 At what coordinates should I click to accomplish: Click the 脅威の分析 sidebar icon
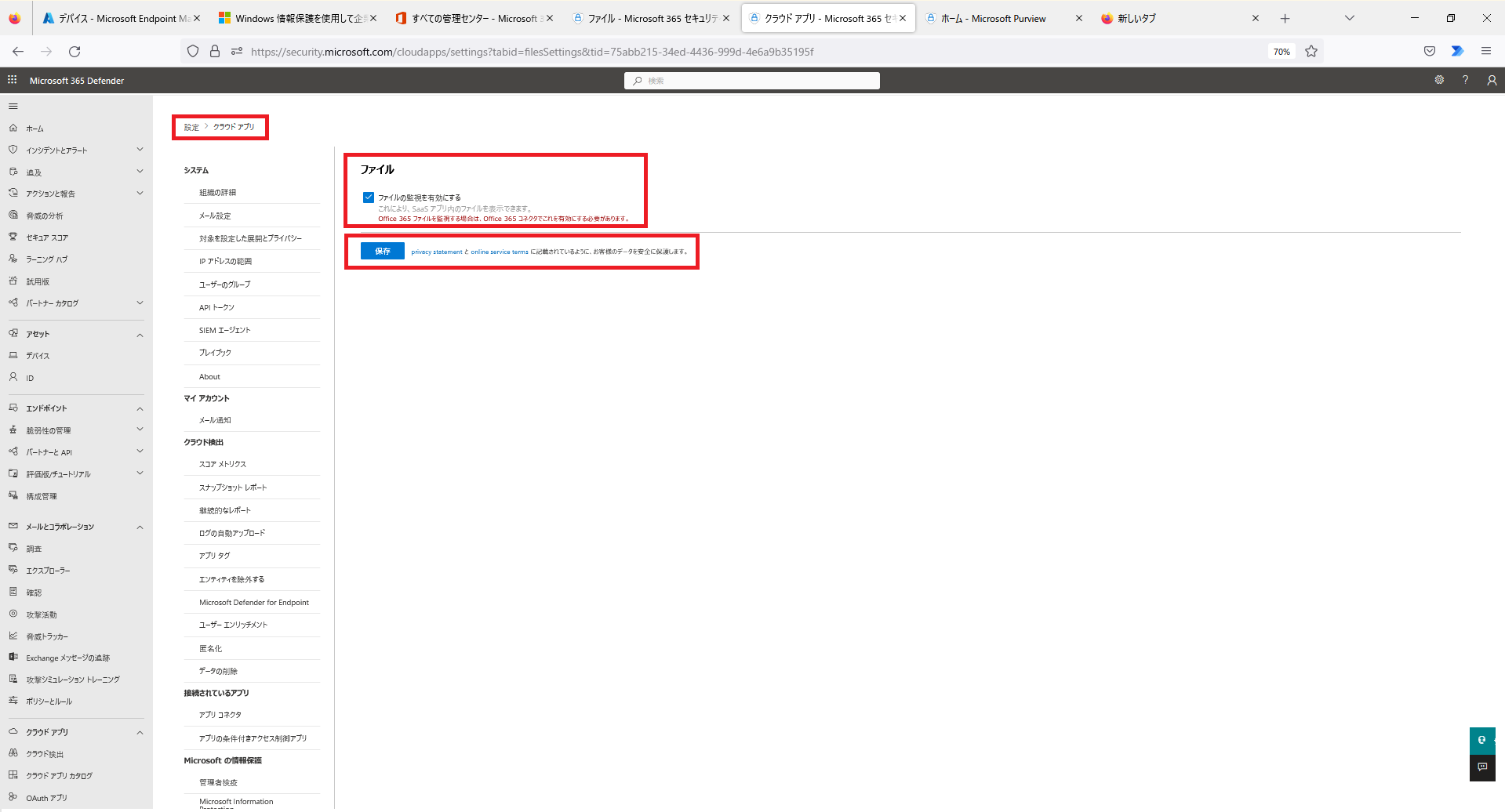click(13, 215)
